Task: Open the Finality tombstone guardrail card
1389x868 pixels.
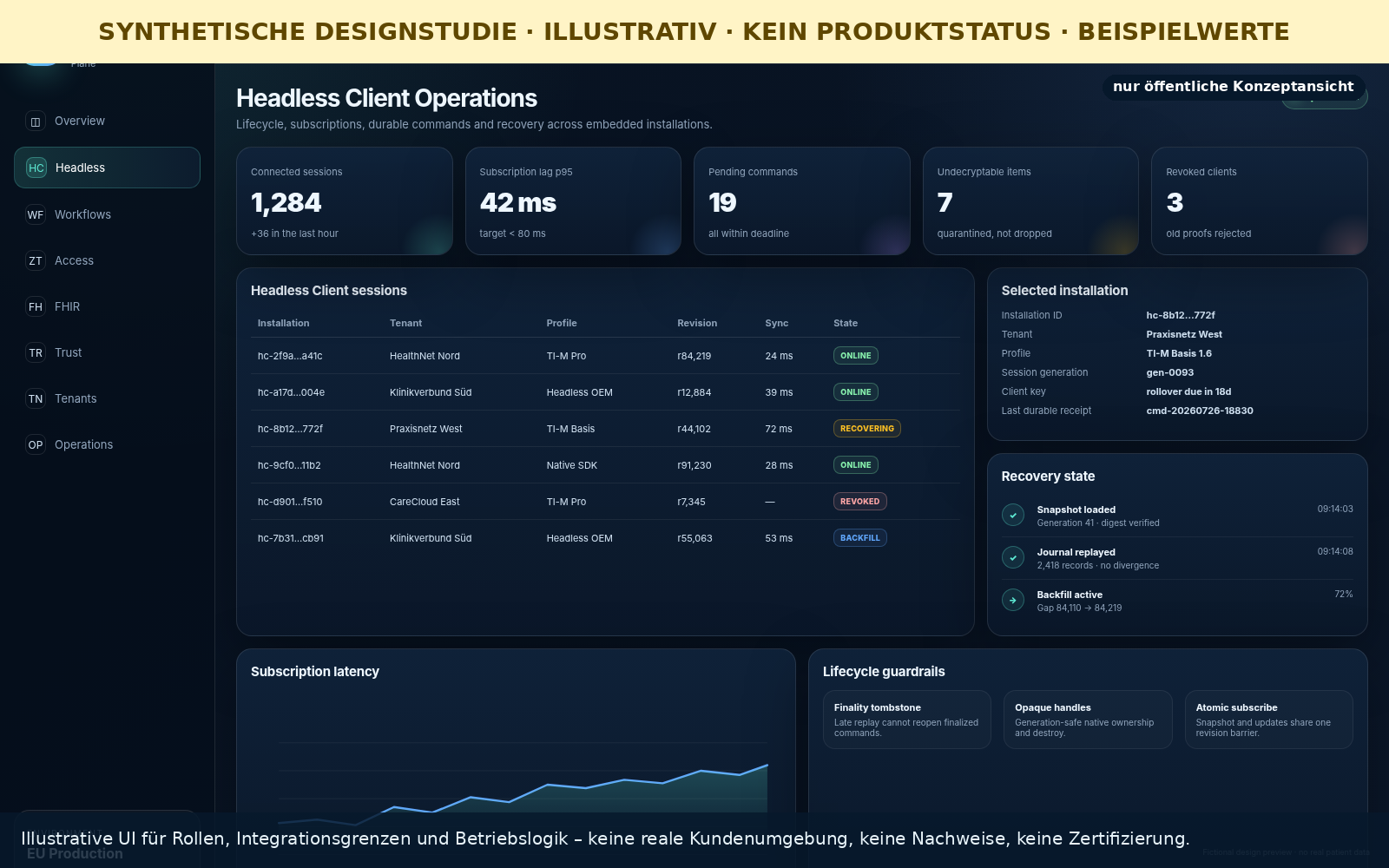Action: click(907, 720)
